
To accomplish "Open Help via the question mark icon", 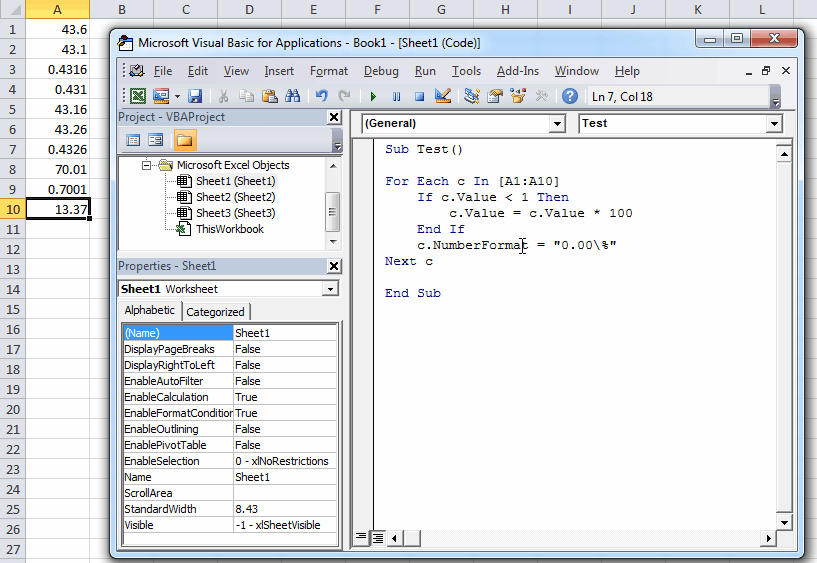I will [569, 97].
